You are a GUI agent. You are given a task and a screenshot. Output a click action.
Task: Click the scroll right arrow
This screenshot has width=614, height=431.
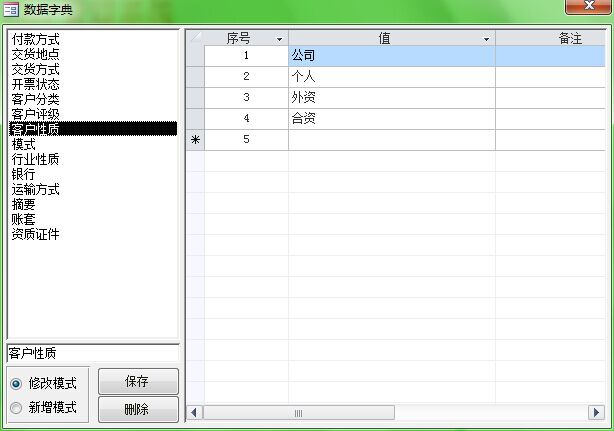pyautogui.click(x=596, y=413)
